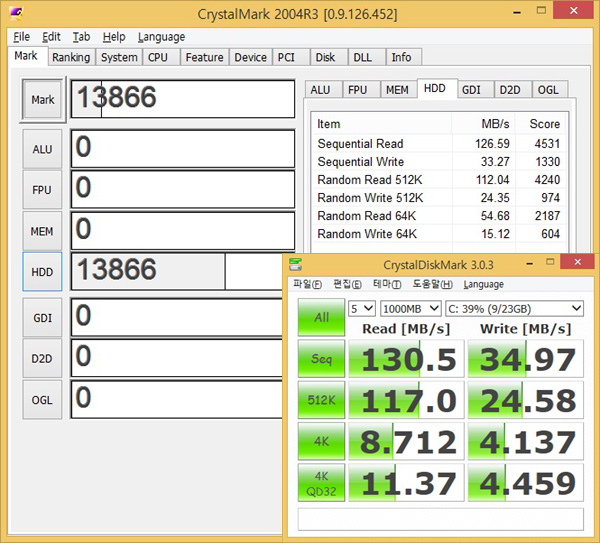Click the HDD score field showing 13866

click(x=177, y=271)
